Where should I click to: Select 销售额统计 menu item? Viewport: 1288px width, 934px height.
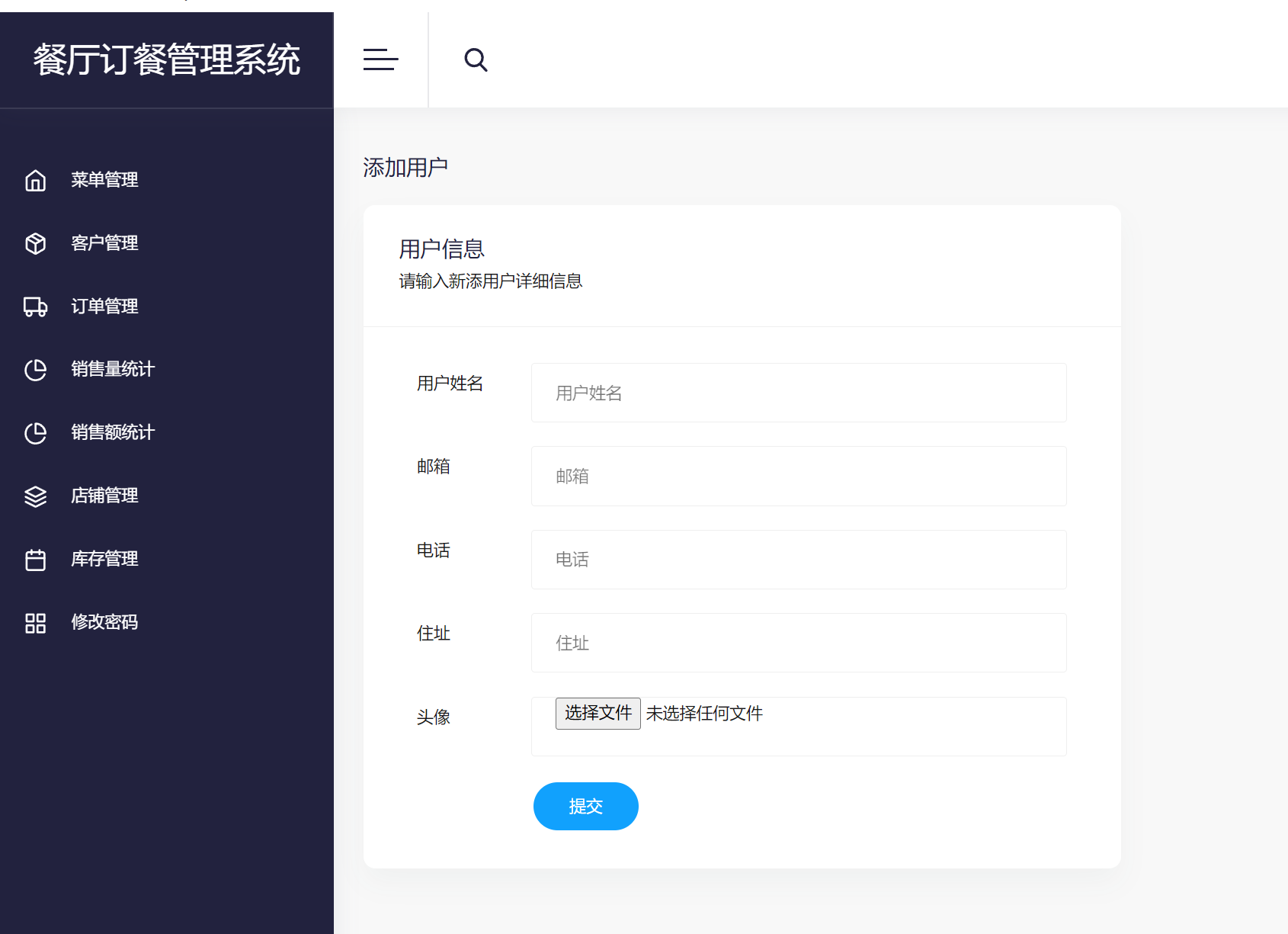(x=113, y=432)
